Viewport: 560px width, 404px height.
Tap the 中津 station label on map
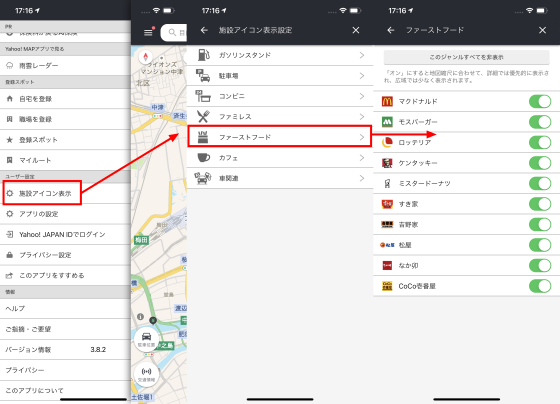[x=158, y=108]
